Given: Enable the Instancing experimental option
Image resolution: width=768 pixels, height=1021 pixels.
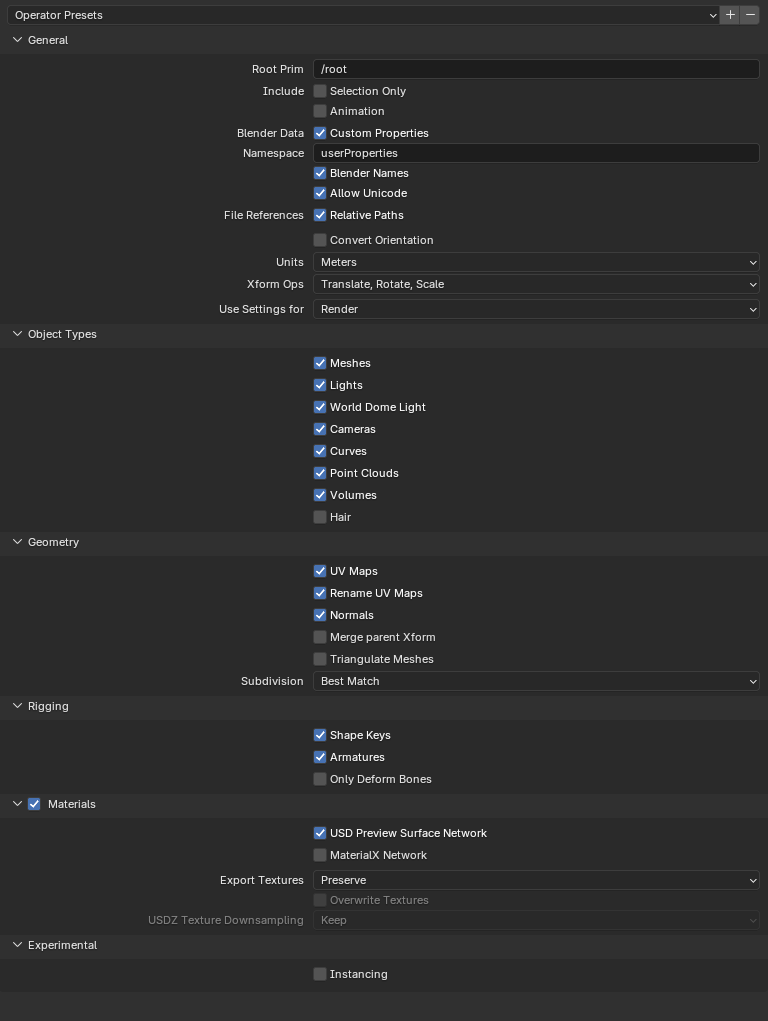Looking at the screenshot, I should click(x=320, y=974).
